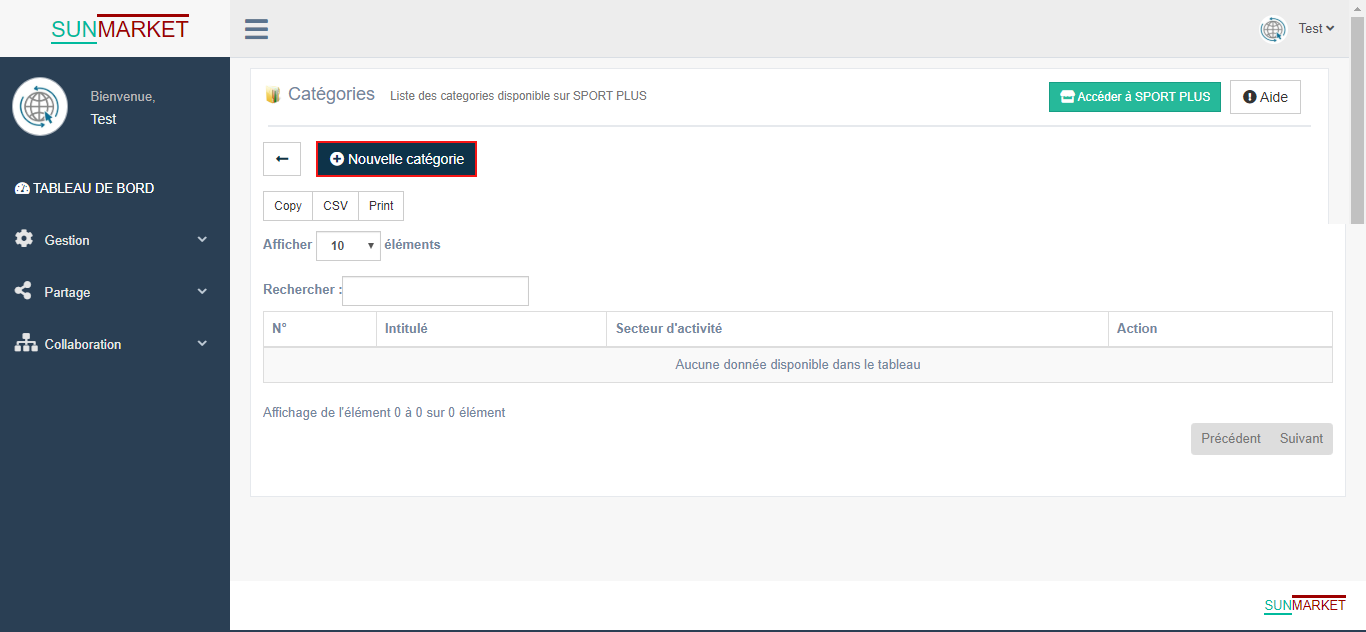Click the back arrow button
The width and height of the screenshot is (1366, 632).
click(x=282, y=159)
